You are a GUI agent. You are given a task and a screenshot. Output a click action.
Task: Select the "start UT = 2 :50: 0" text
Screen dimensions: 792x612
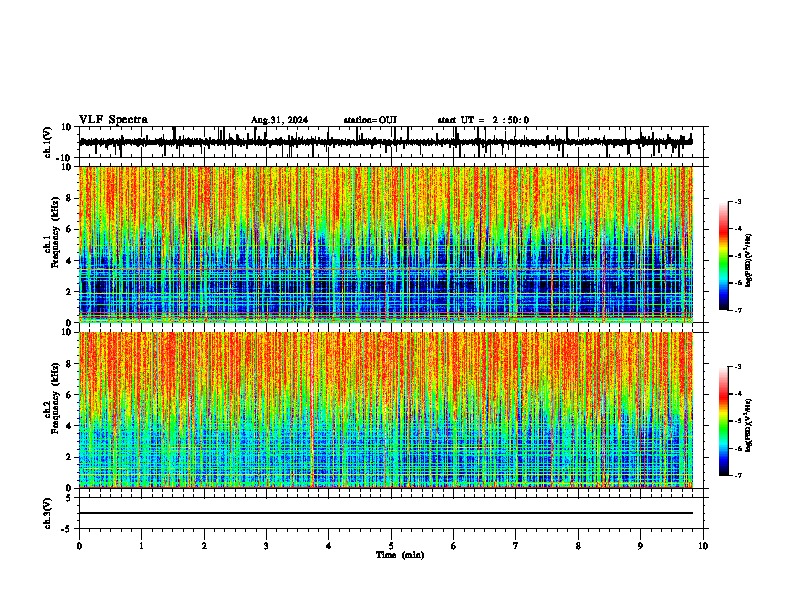tap(483, 120)
